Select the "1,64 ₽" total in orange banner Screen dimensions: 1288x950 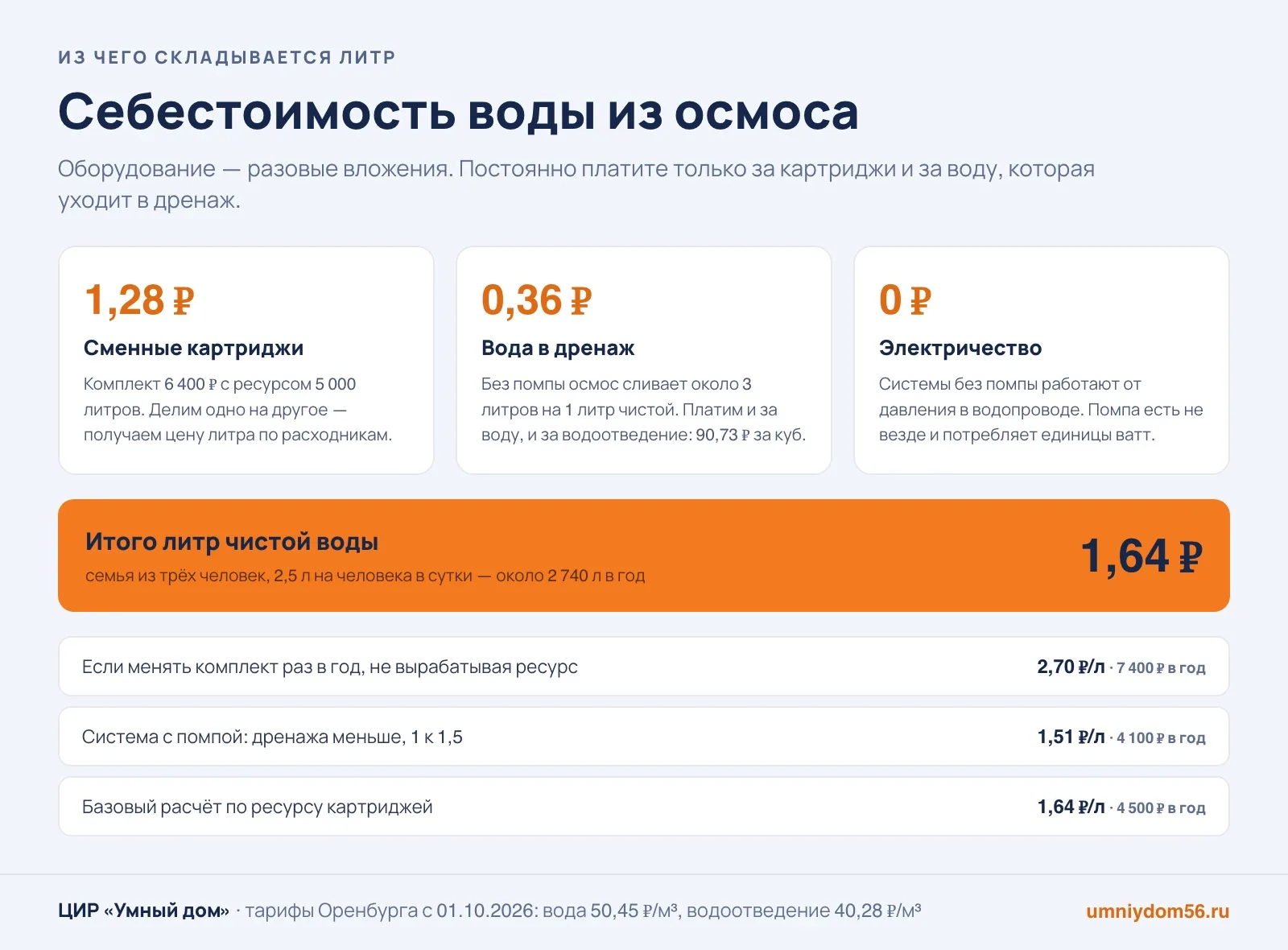pyautogui.click(x=1141, y=556)
